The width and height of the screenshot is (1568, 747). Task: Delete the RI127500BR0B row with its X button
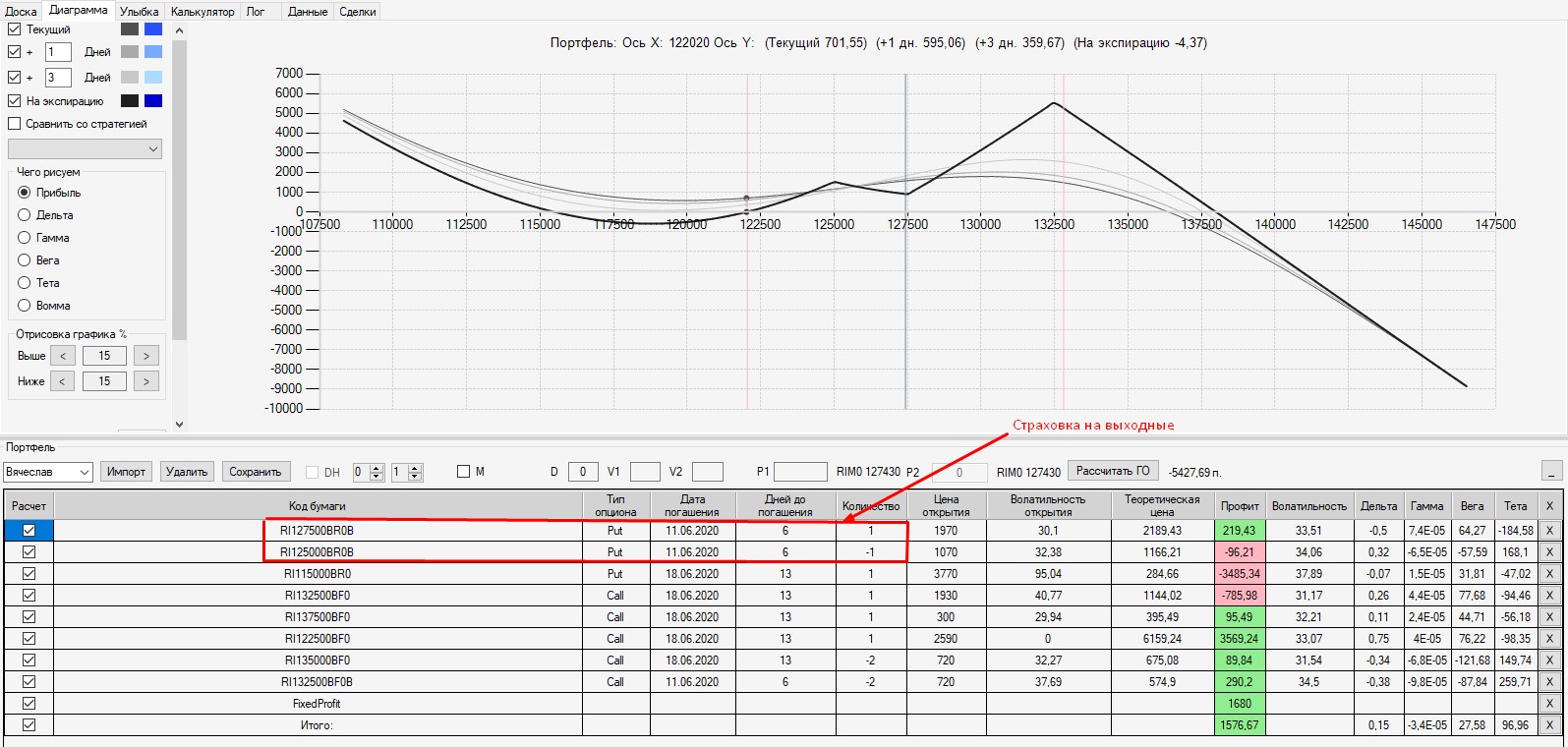1549,531
